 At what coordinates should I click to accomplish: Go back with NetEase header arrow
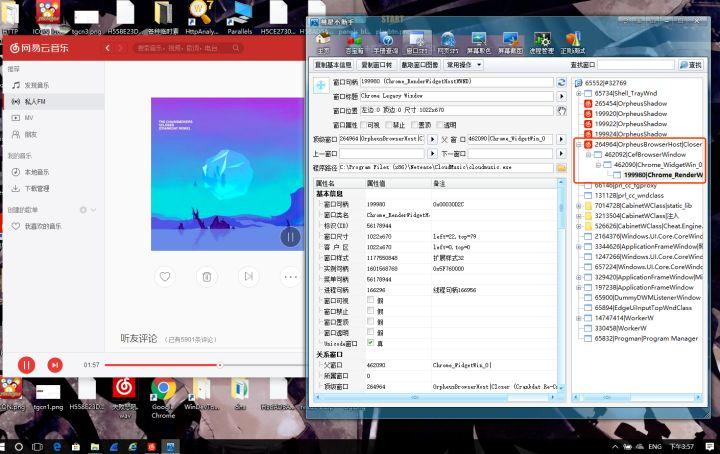coord(107,48)
